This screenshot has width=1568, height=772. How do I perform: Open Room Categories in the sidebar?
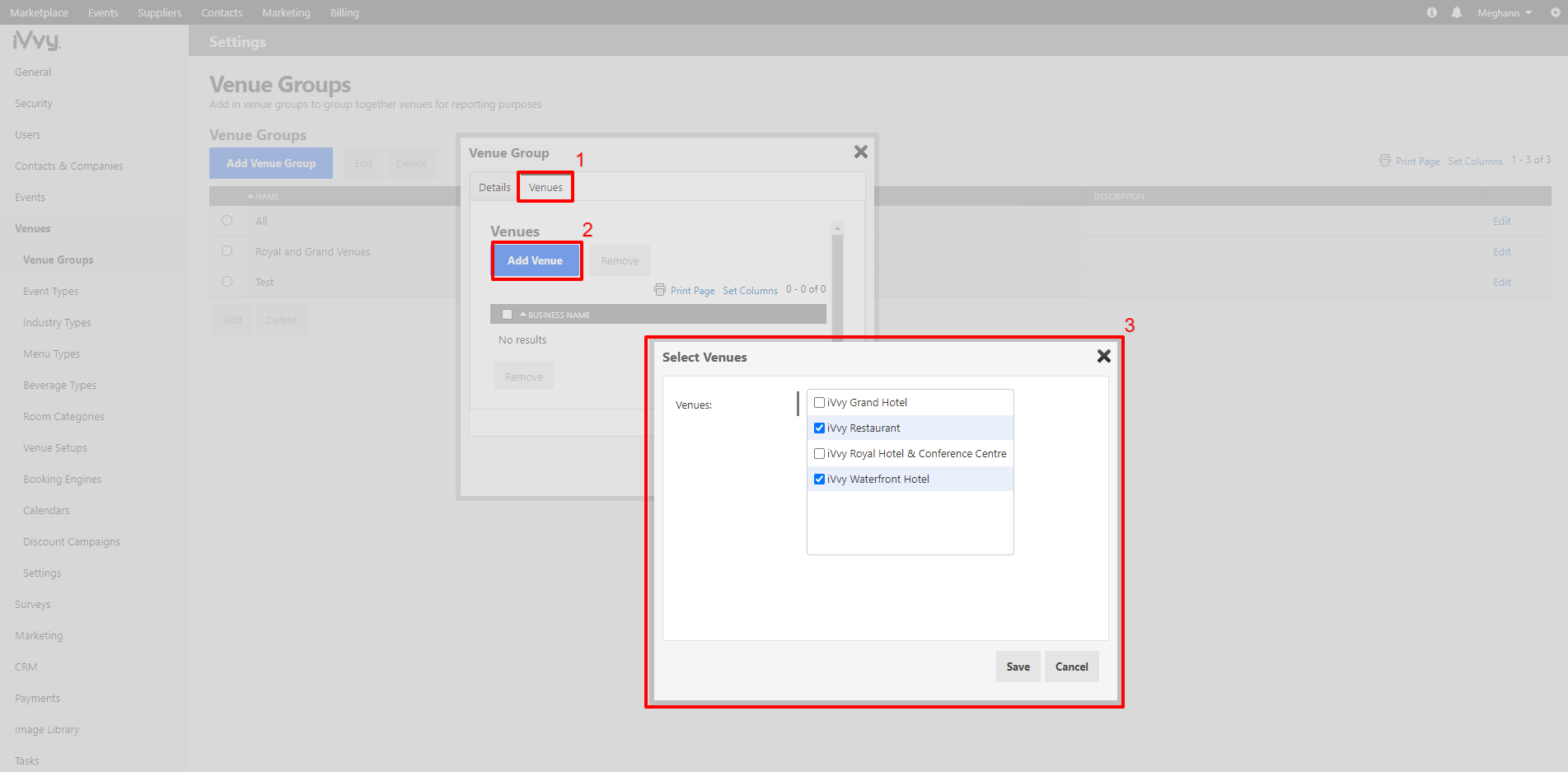click(x=63, y=416)
